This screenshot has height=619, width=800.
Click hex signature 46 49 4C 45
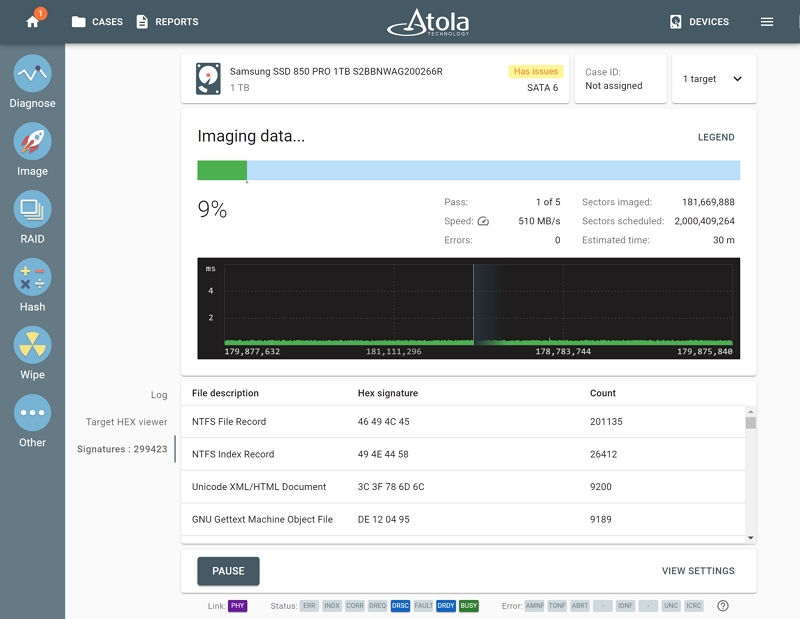(x=383, y=422)
